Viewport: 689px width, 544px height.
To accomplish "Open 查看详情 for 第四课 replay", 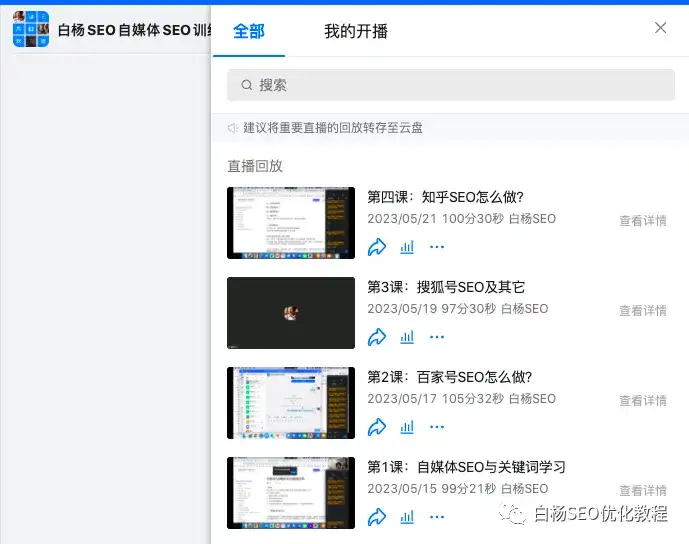I will click(643, 221).
